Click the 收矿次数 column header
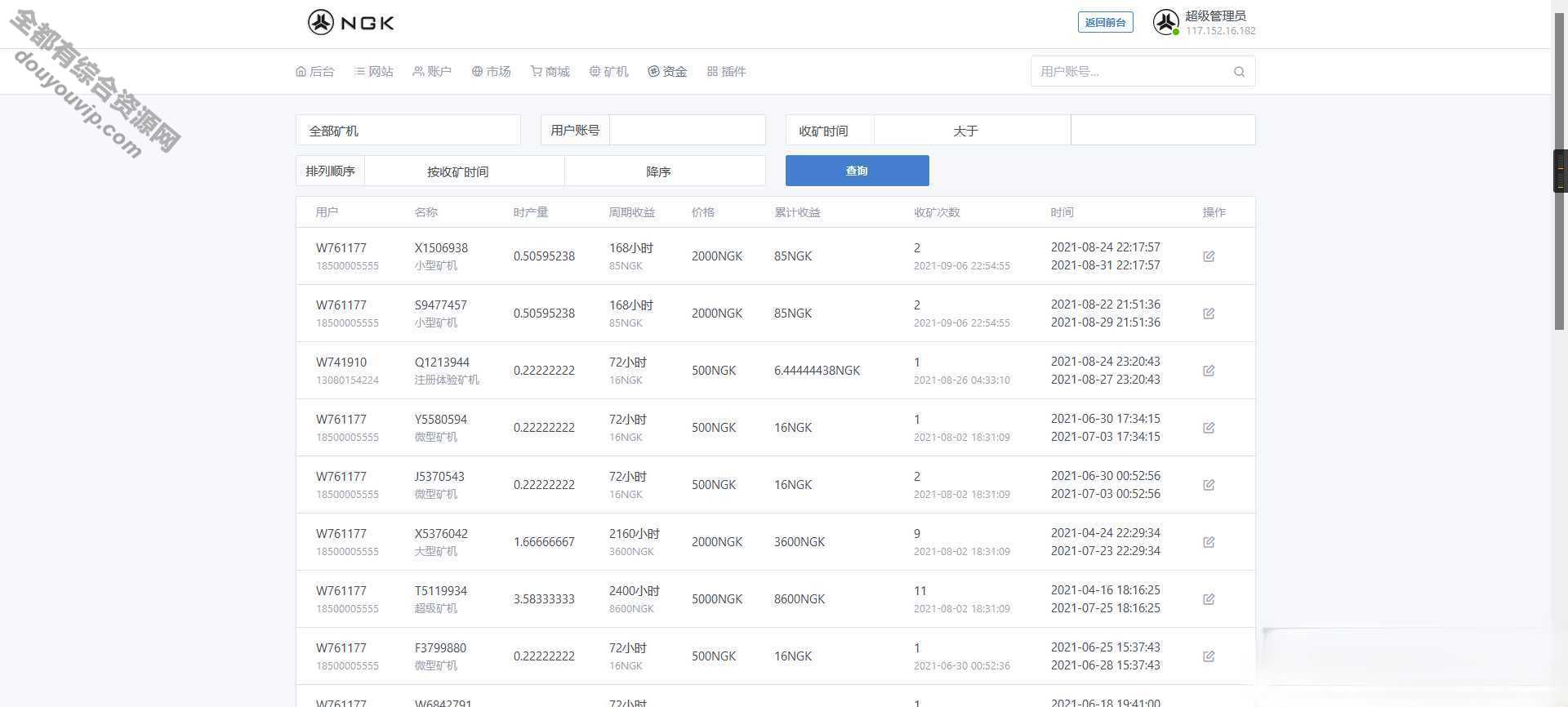Screen dimensions: 1568x707 937,212
